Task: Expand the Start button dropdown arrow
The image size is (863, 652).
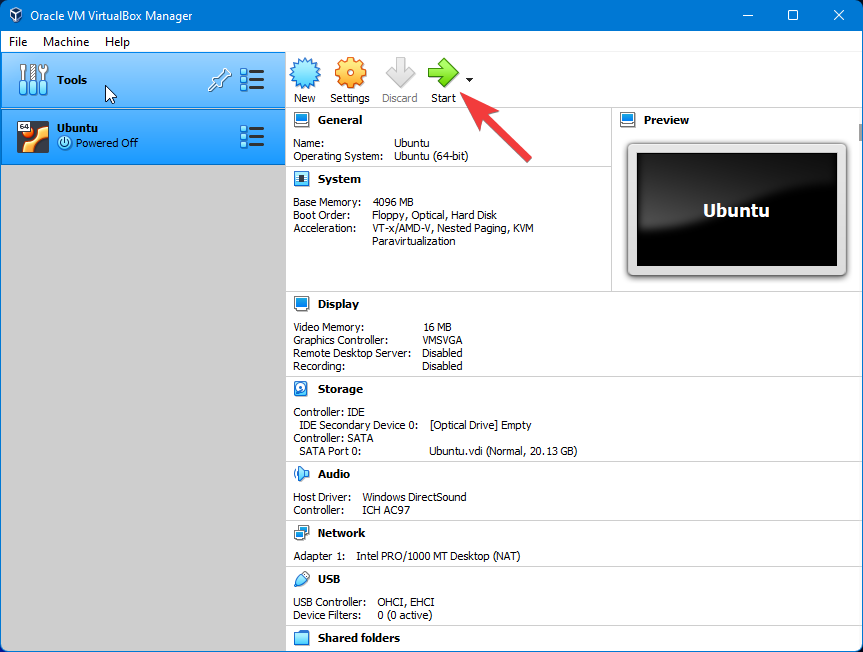Action: (x=468, y=80)
